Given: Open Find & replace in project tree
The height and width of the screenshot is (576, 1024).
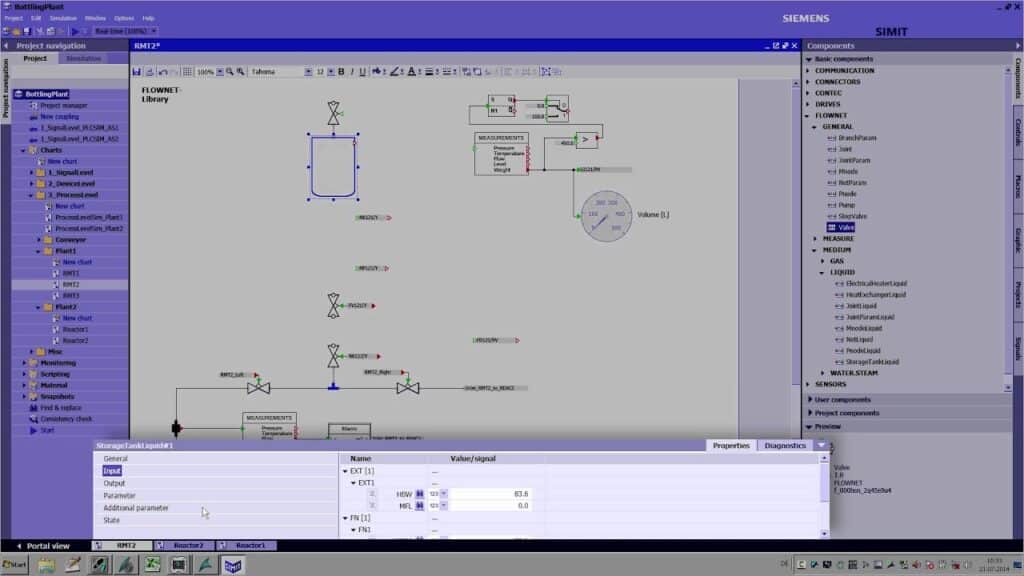Looking at the screenshot, I should [61, 408].
